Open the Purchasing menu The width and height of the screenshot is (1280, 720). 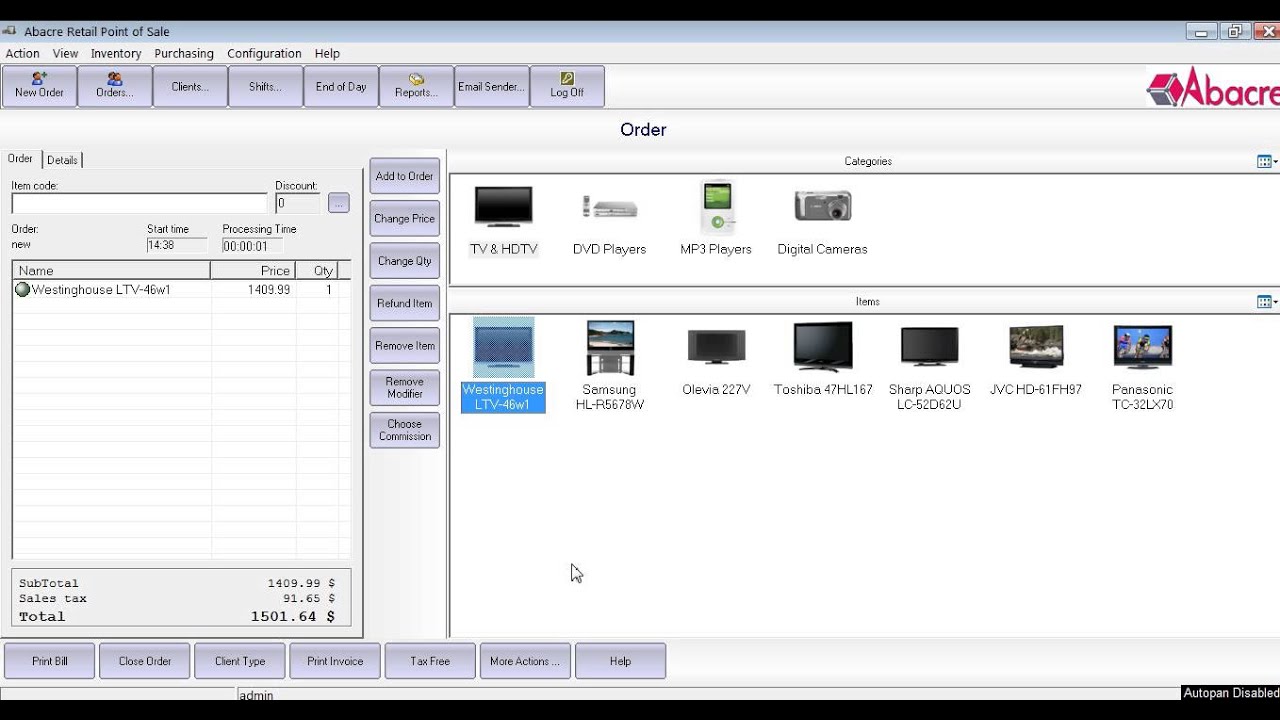(x=184, y=53)
